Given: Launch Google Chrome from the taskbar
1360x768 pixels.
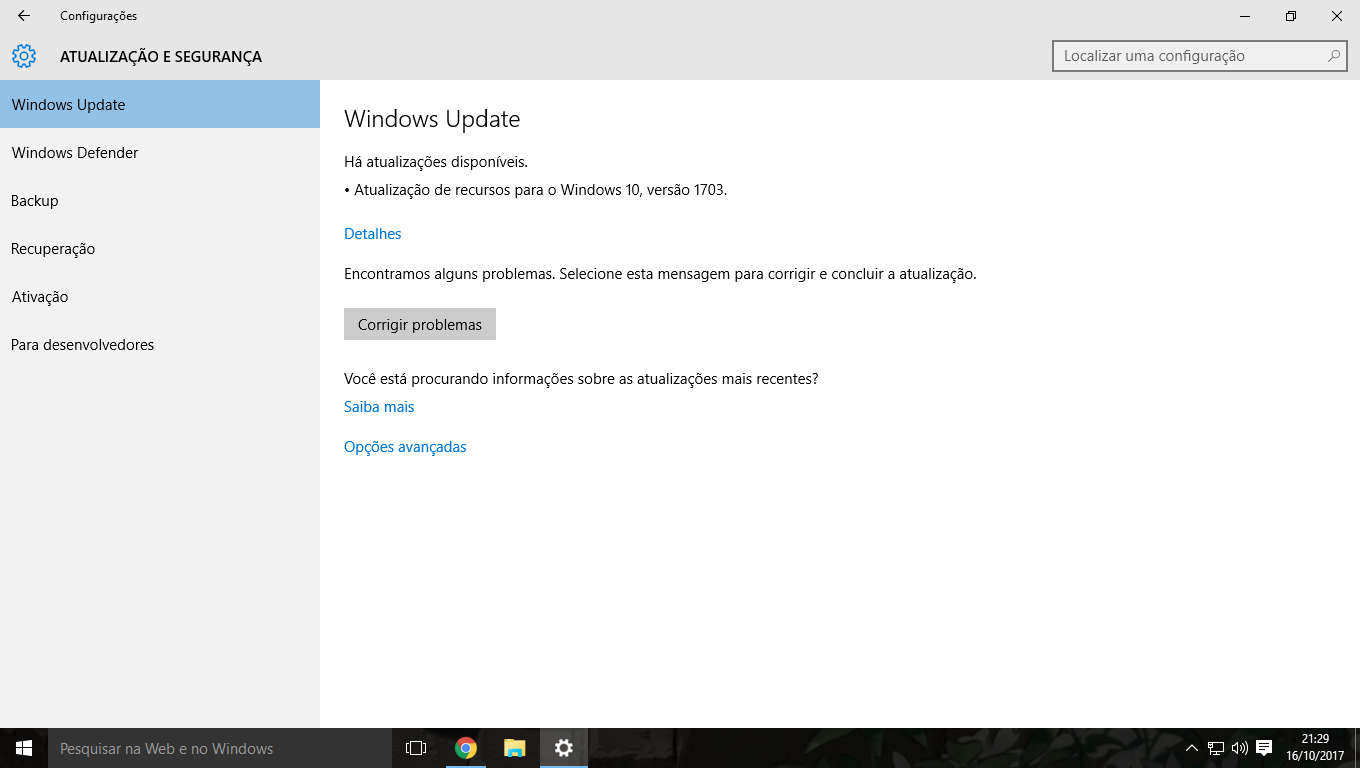Looking at the screenshot, I should point(465,748).
